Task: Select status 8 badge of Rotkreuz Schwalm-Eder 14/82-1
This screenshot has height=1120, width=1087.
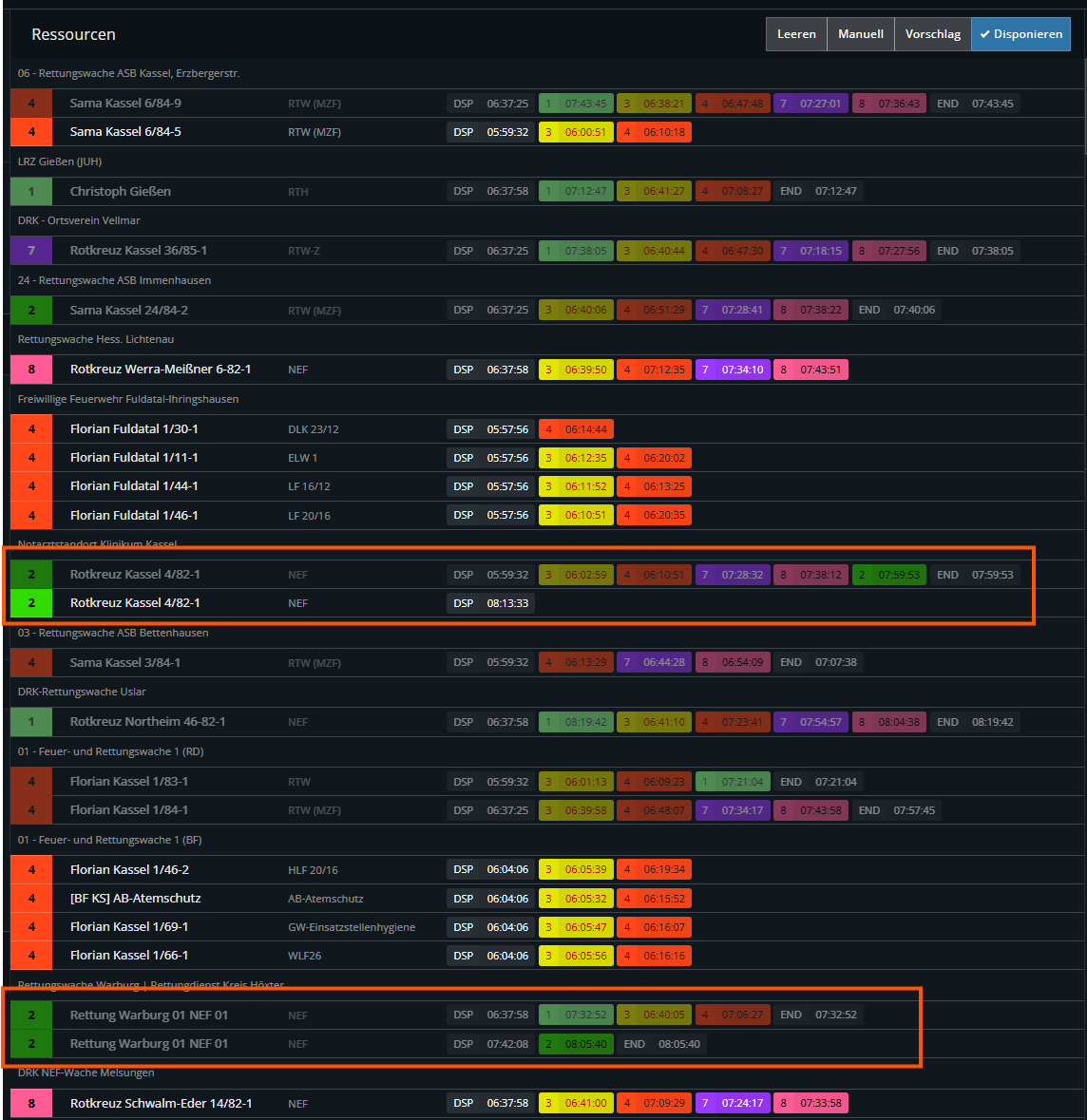Action: click(x=31, y=1104)
